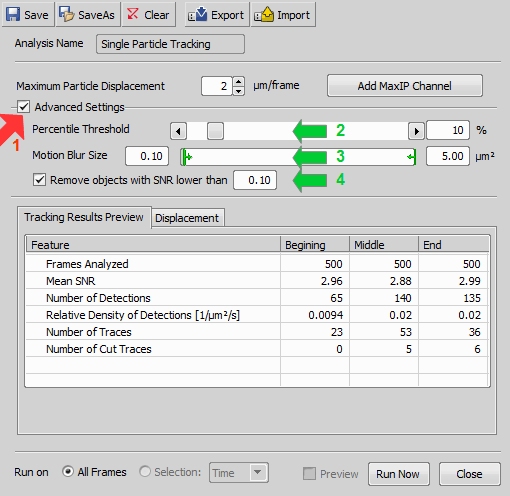Toggle Remove objects with SNR checkbox
Image resolution: width=510 pixels, height=496 pixels.
(x=39, y=180)
